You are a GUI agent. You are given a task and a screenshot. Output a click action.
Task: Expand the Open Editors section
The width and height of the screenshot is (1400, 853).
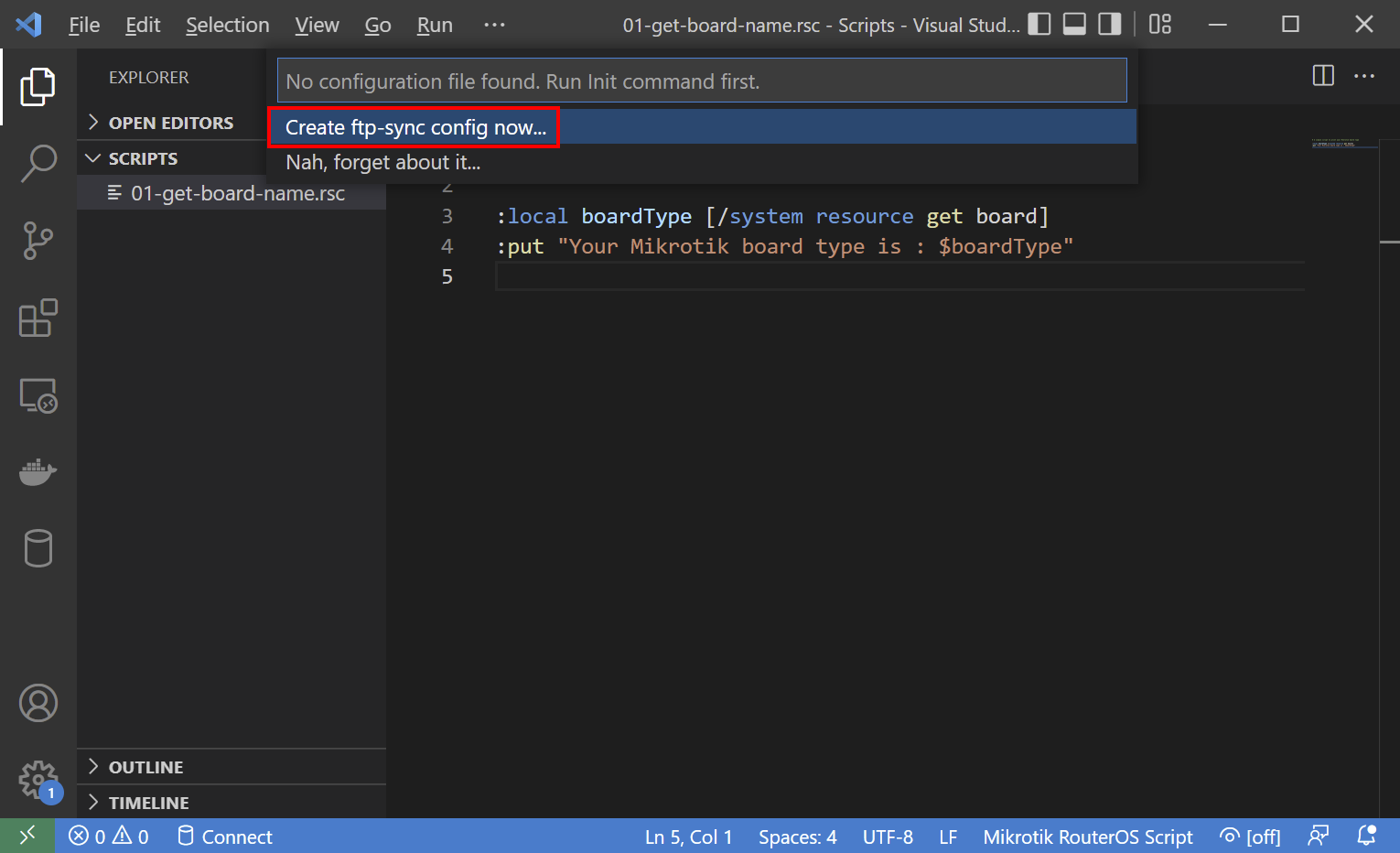(x=171, y=123)
